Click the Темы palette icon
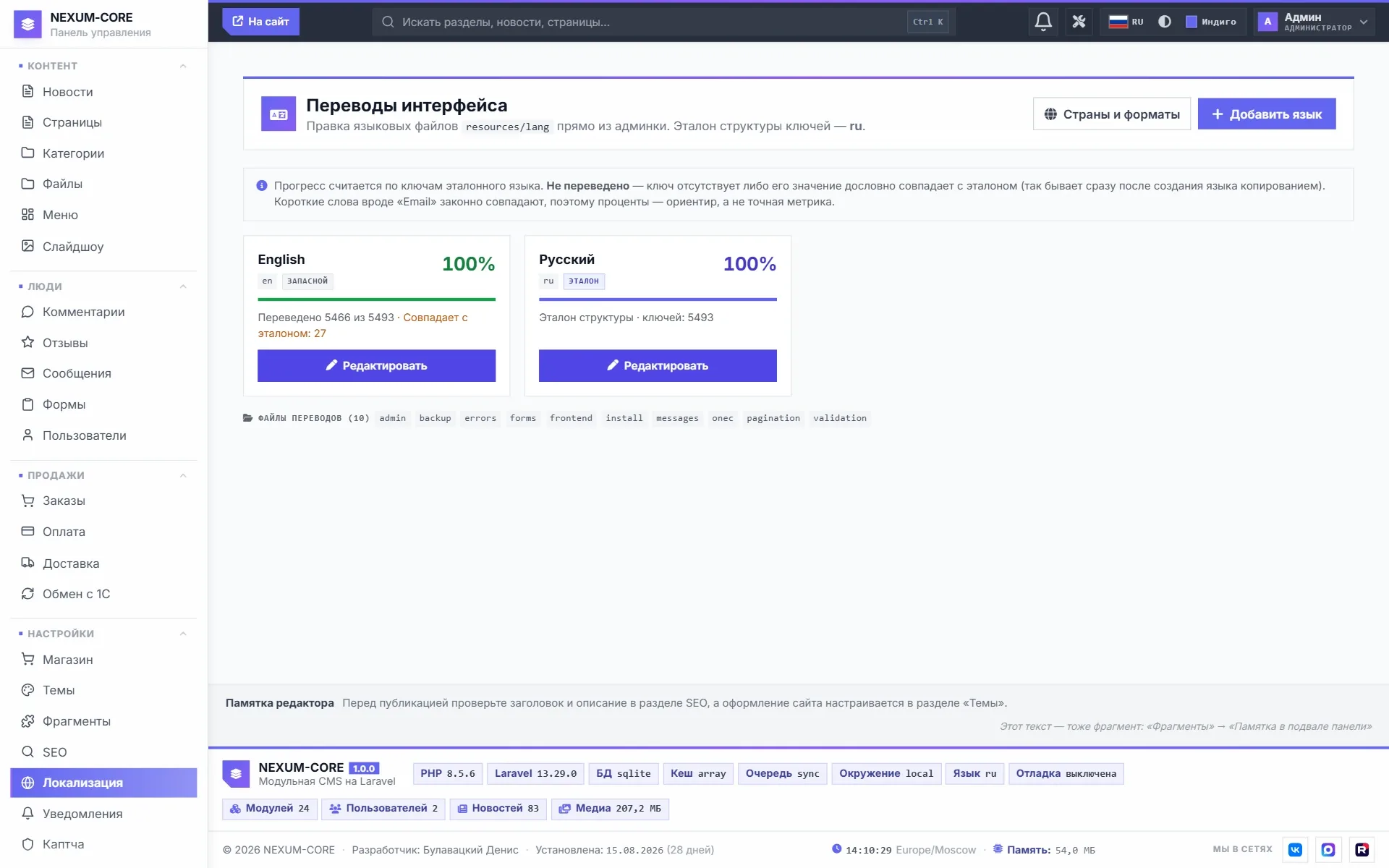This screenshot has height=868, width=1389. pyautogui.click(x=27, y=690)
